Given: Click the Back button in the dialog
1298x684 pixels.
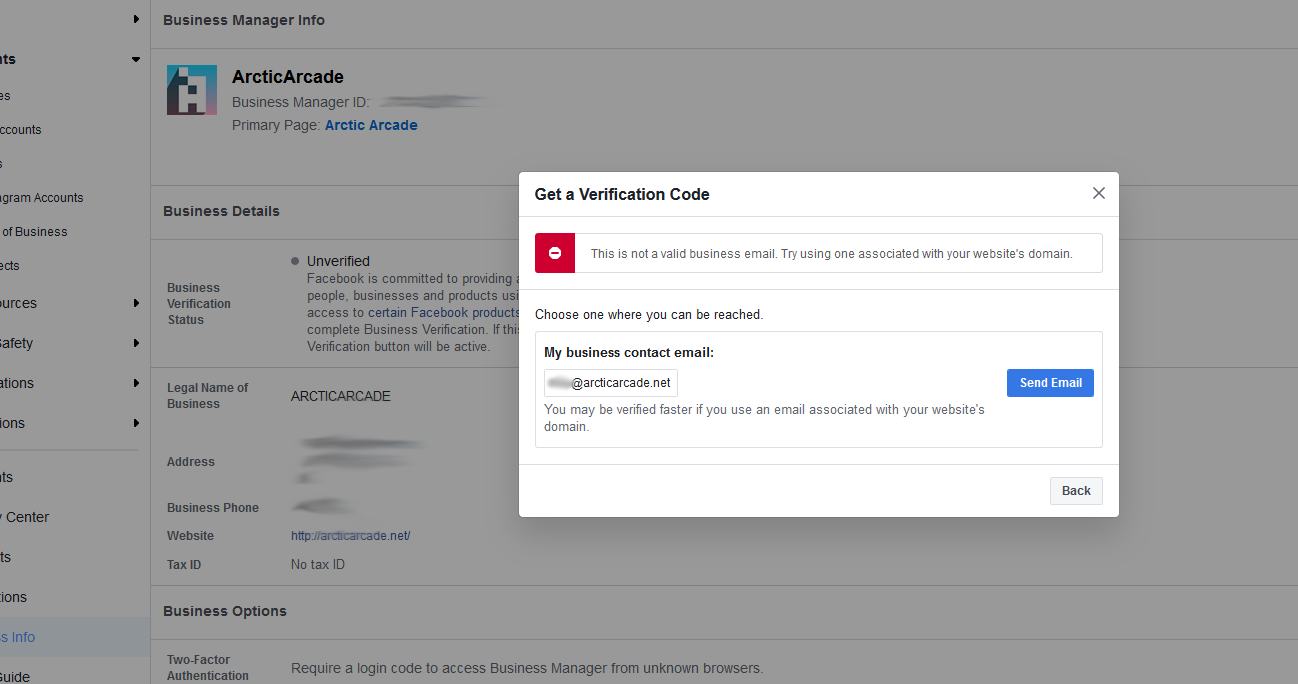Looking at the screenshot, I should (x=1076, y=491).
